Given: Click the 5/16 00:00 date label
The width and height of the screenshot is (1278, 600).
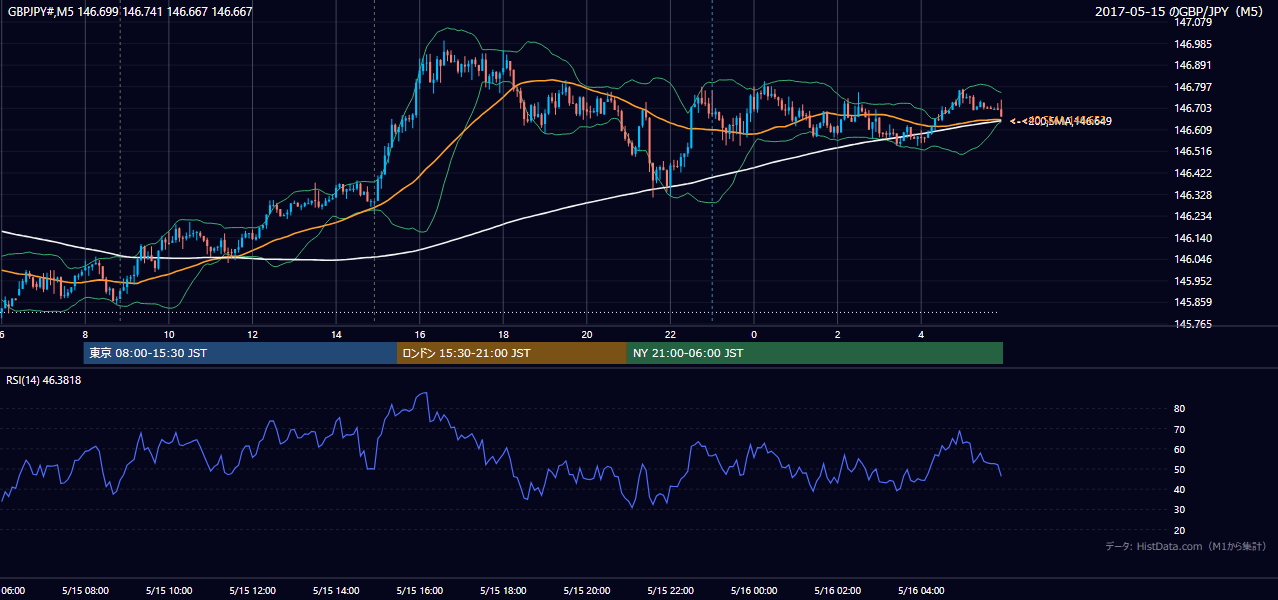Looking at the screenshot, I should [x=753, y=591].
